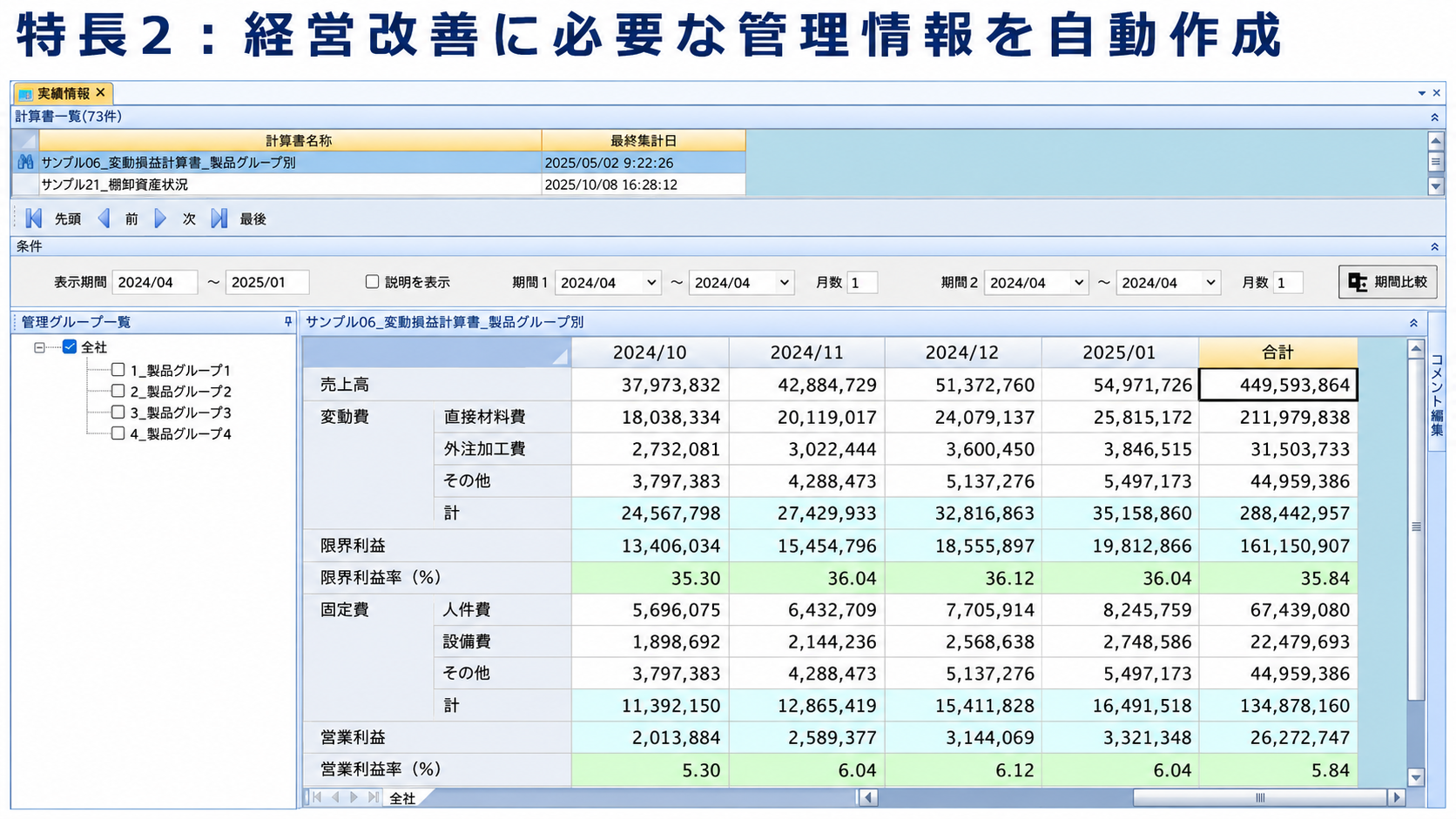
Task: Go to last sheet tab arrow
Action: point(373,797)
